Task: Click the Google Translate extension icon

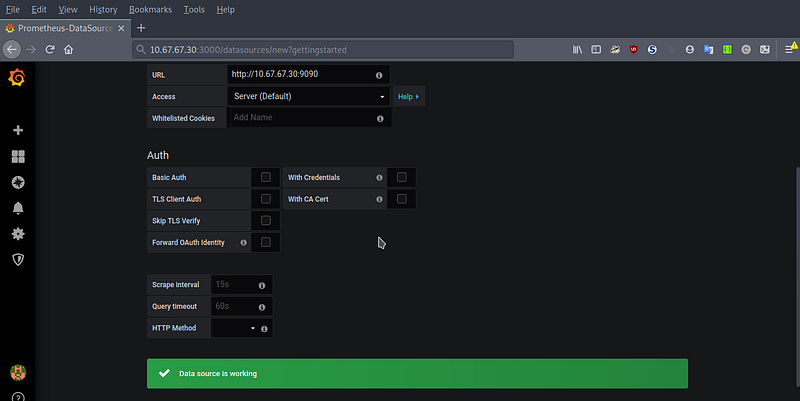Action: [x=708, y=49]
